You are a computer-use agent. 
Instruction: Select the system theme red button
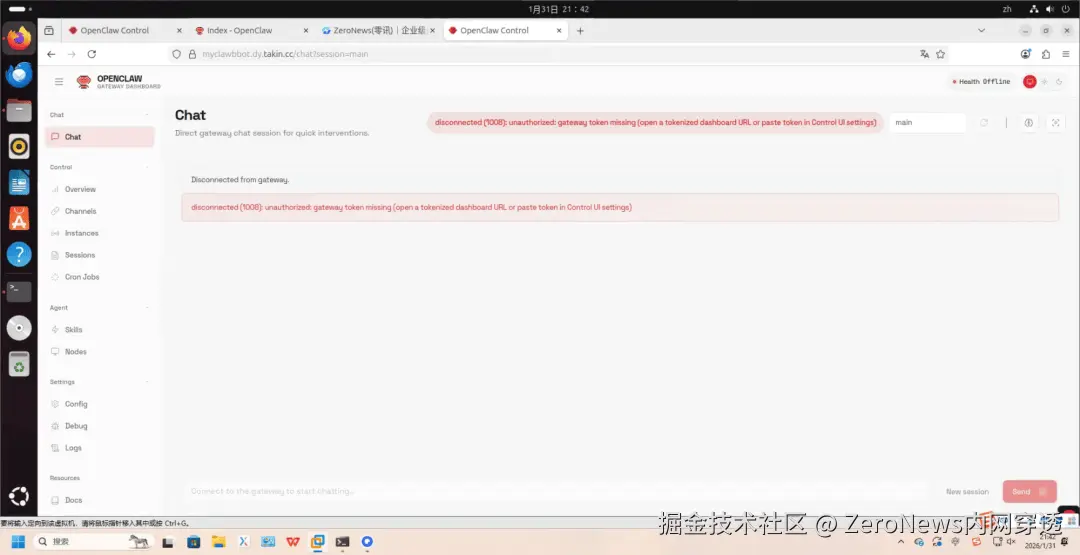[x=1030, y=82]
